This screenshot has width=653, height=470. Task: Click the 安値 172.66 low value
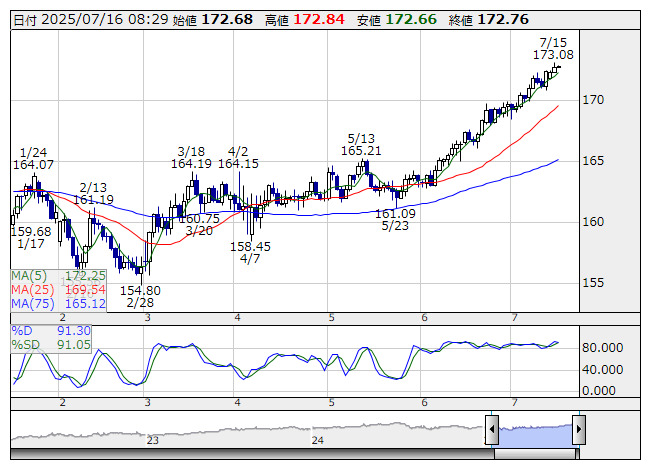(397, 20)
